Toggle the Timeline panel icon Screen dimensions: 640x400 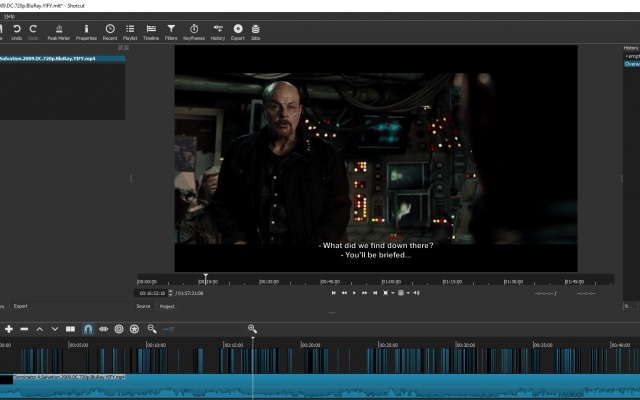(x=151, y=32)
